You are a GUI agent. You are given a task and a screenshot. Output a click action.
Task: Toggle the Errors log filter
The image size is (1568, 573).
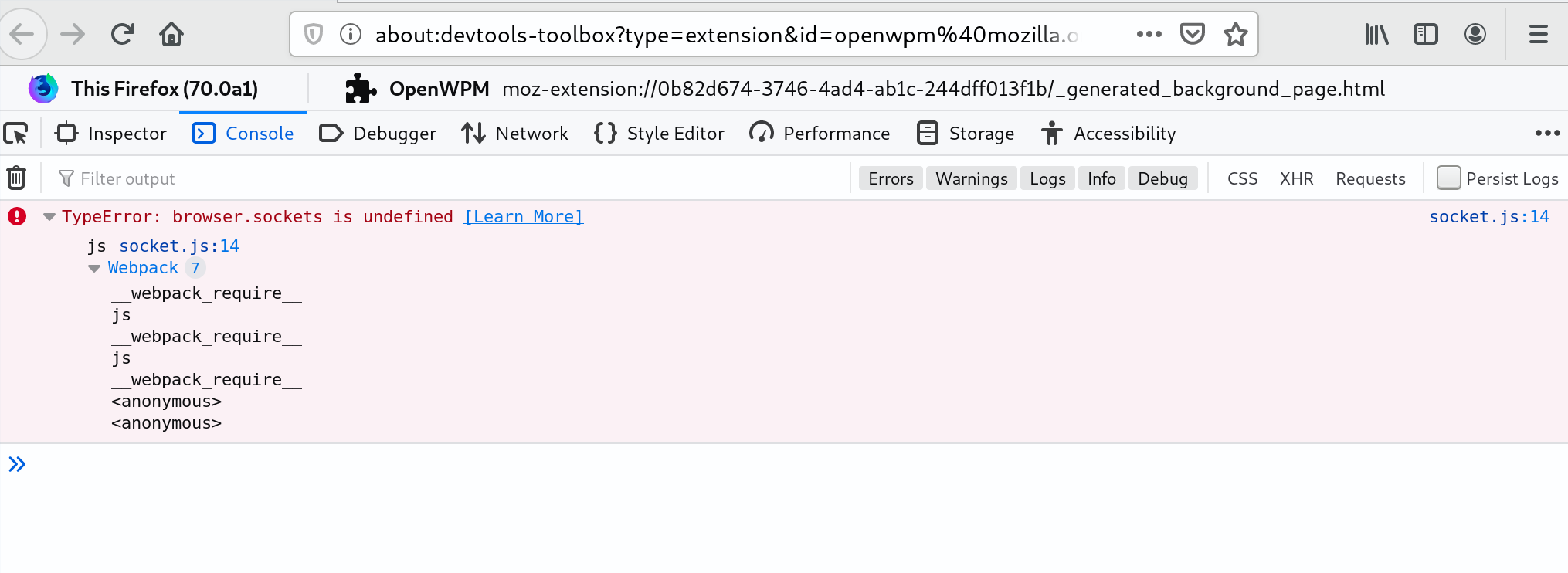(890, 178)
